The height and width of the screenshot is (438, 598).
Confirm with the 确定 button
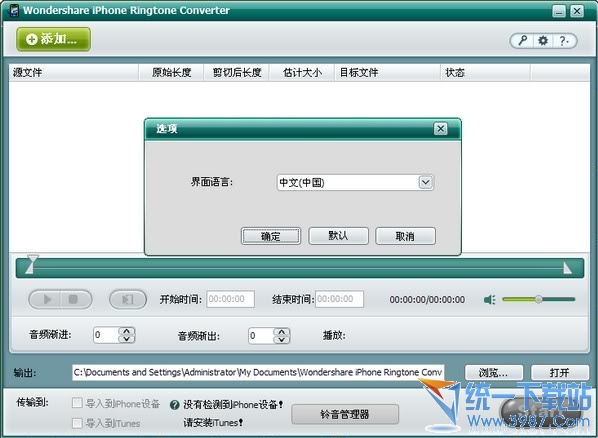tap(271, 236)
